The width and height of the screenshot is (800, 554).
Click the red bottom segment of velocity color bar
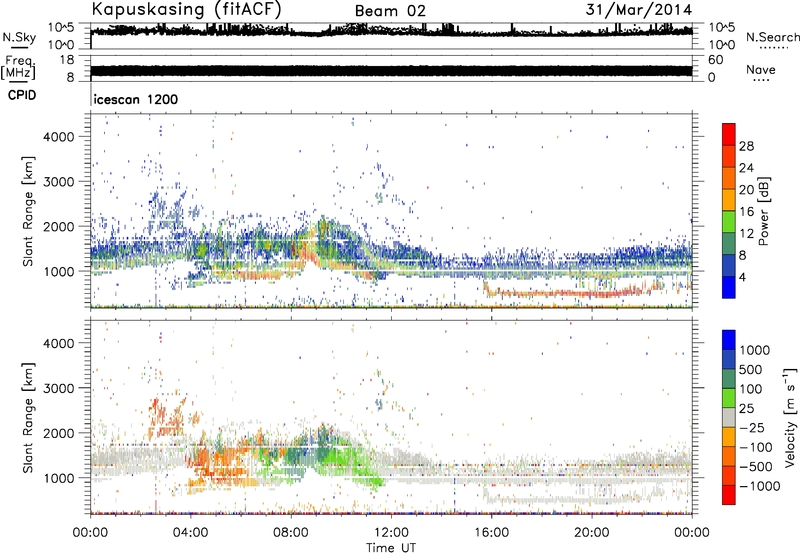point(729,494)
